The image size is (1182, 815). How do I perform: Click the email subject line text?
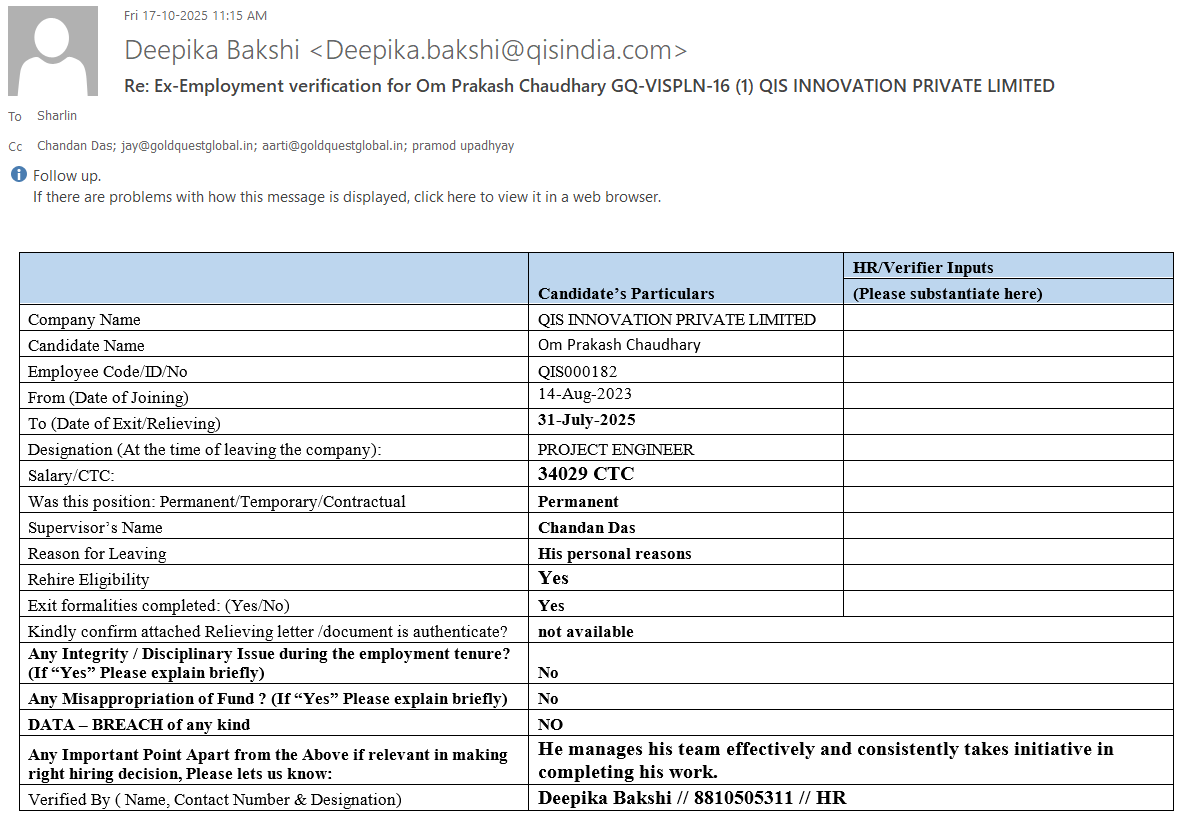pos(589,86)
